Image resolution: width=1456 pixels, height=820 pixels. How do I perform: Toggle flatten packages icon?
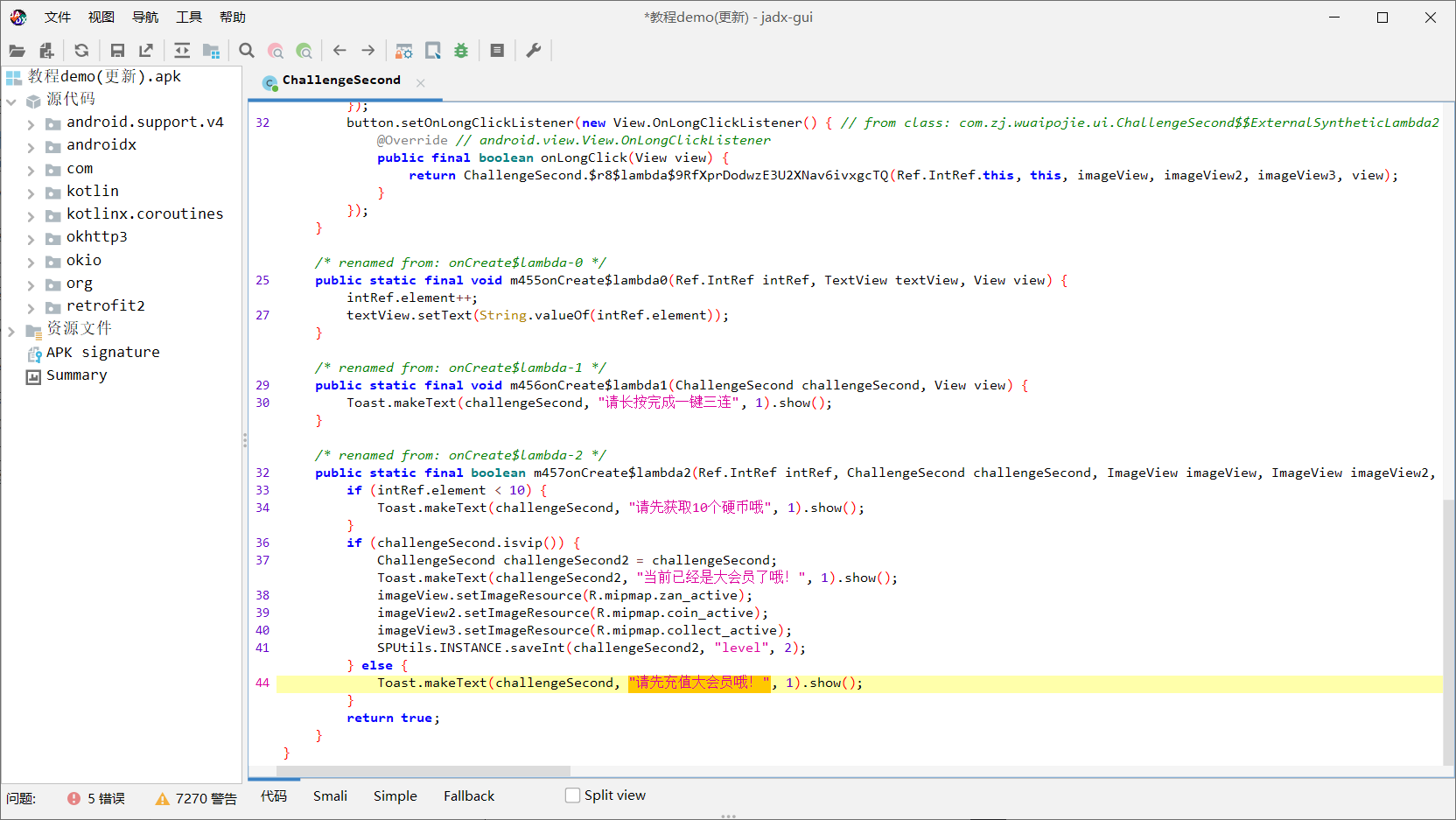[211, 51]
